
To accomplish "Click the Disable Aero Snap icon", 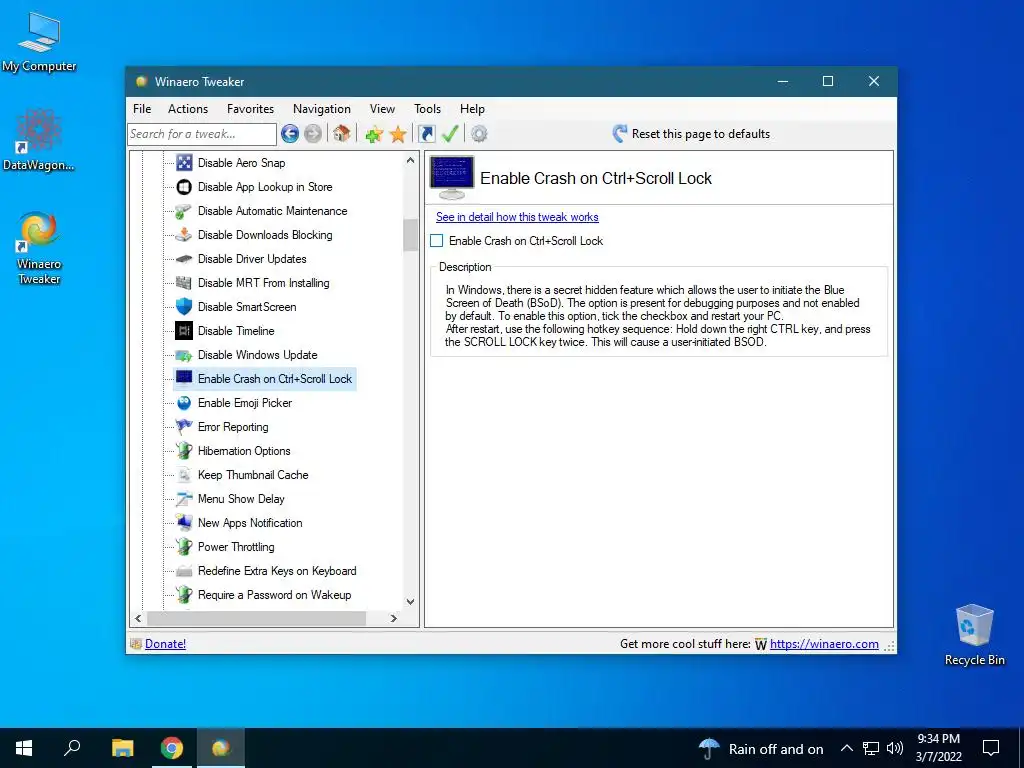I will click(x=184, y=163).
